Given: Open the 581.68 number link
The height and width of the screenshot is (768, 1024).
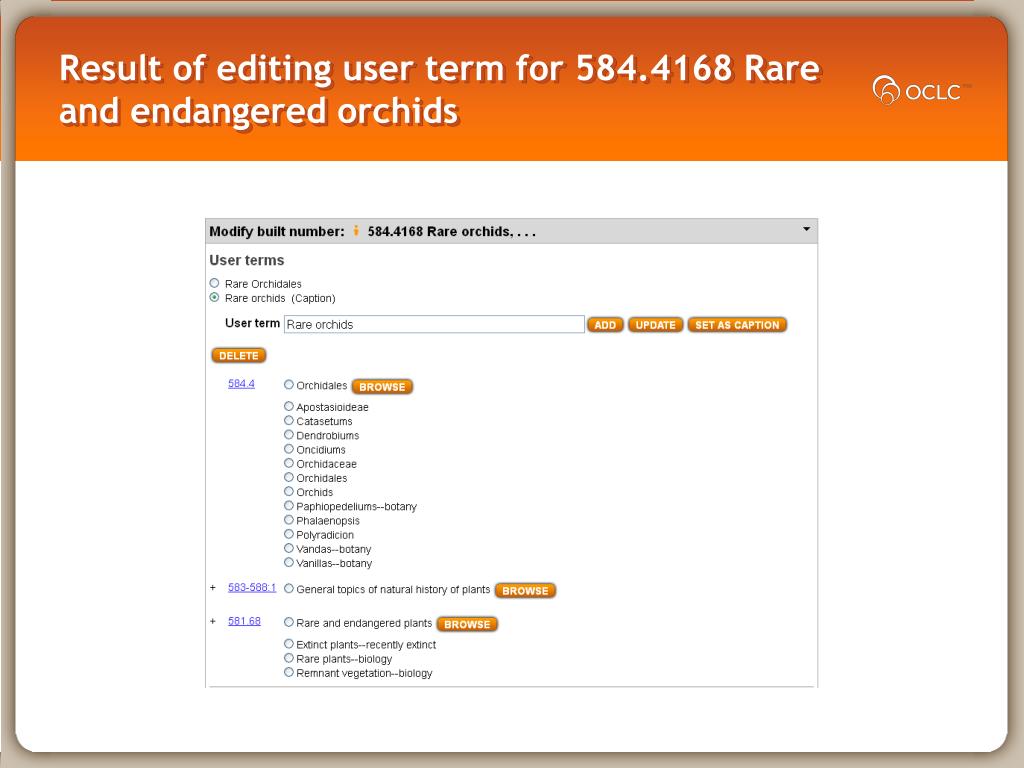Looking at the screenshot, I should (x=244, y=621).
